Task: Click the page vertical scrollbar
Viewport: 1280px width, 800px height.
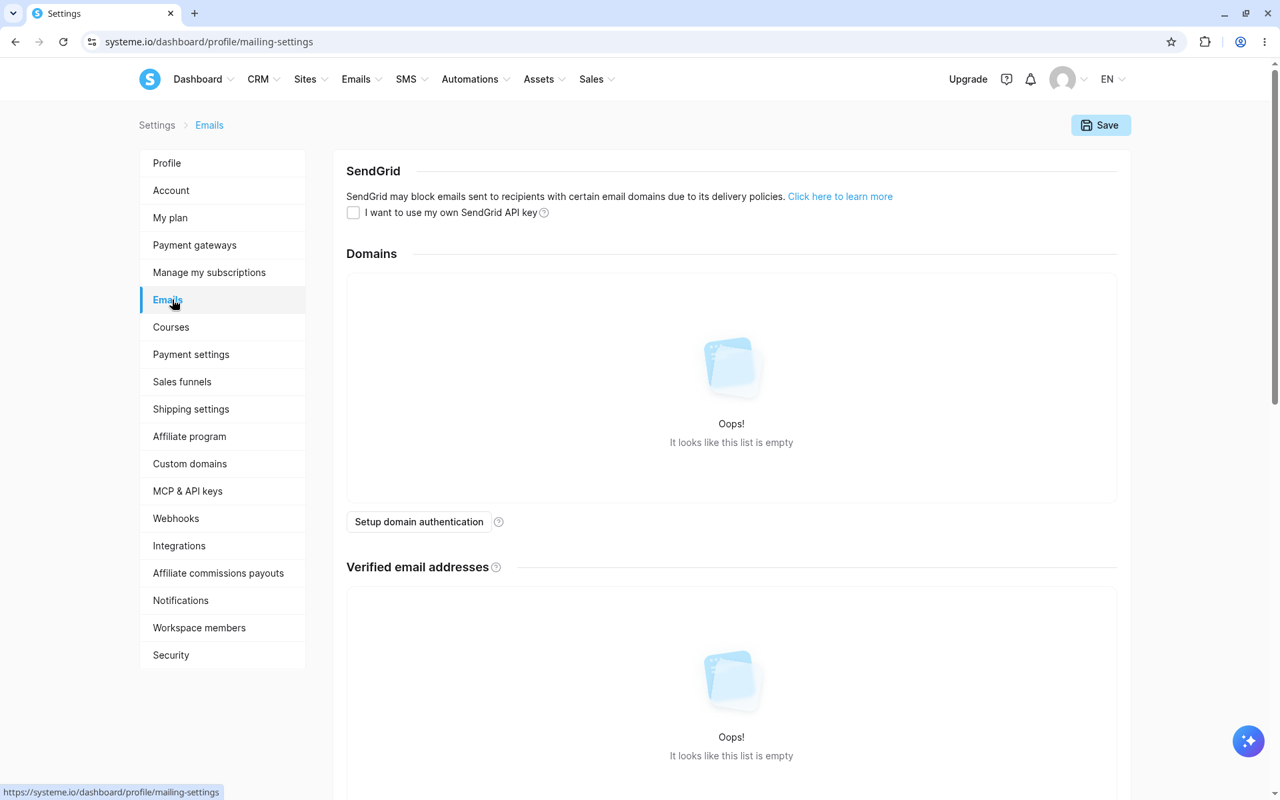Action: tap(1274, 237)
